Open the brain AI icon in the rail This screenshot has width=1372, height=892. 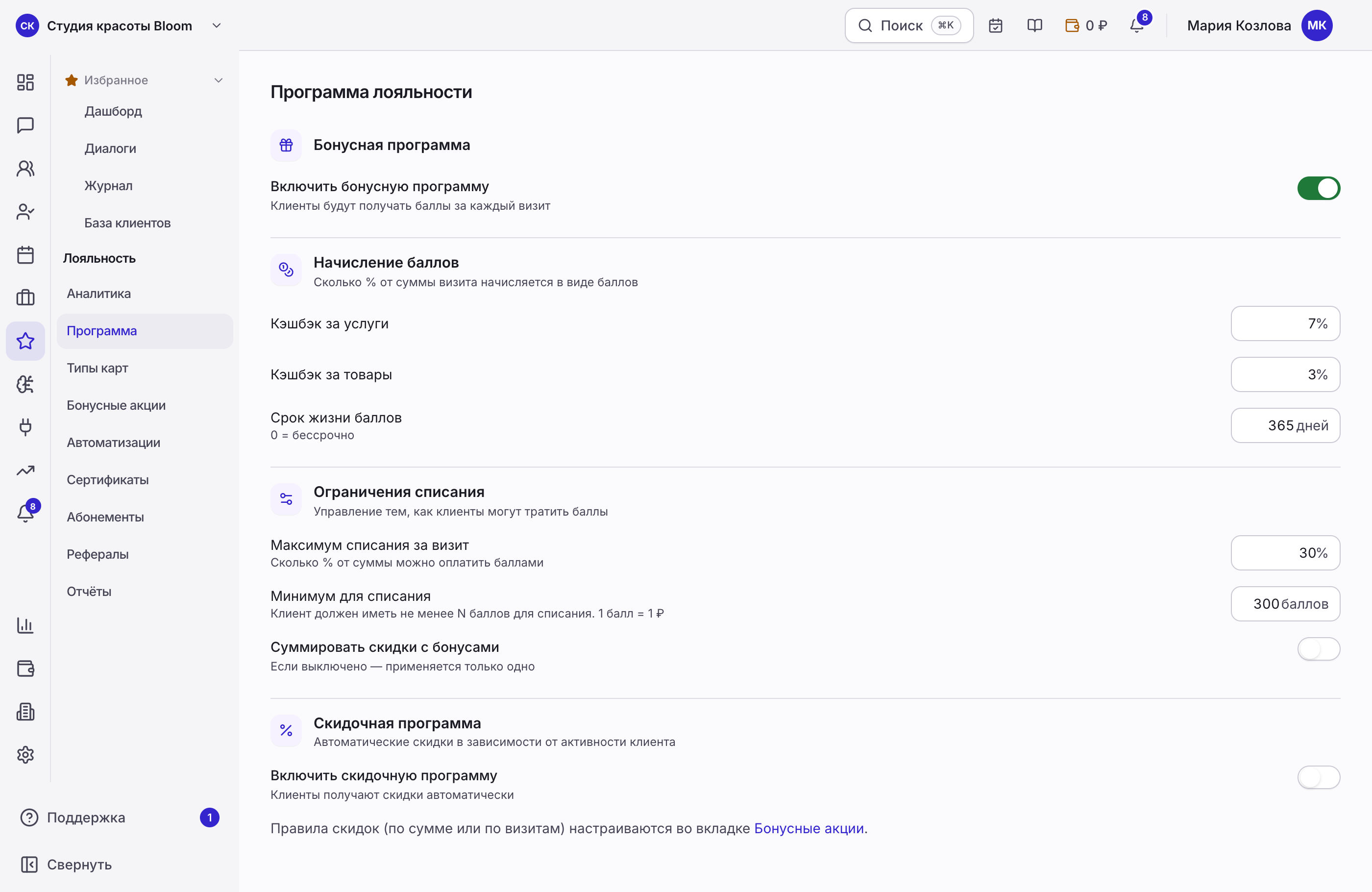(25, 384)
